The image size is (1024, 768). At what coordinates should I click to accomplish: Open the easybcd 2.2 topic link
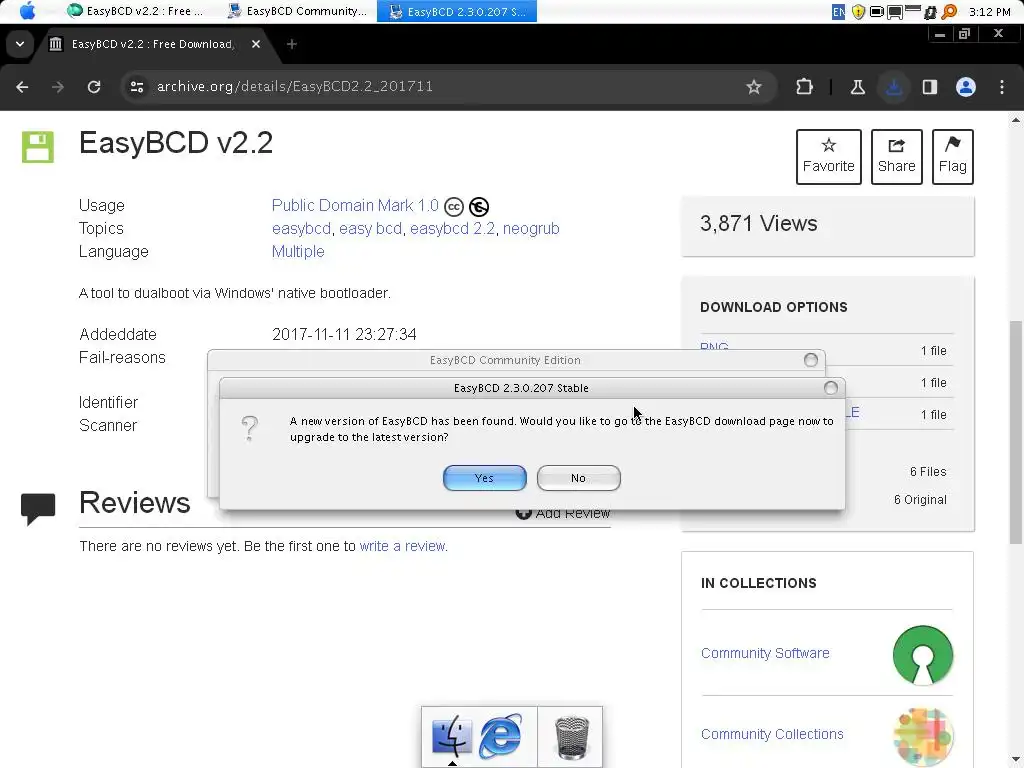(453, 229)
